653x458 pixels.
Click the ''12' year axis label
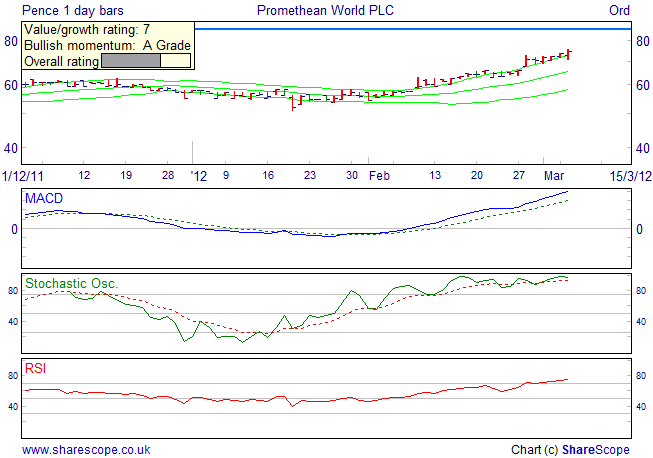click(199, 176)
